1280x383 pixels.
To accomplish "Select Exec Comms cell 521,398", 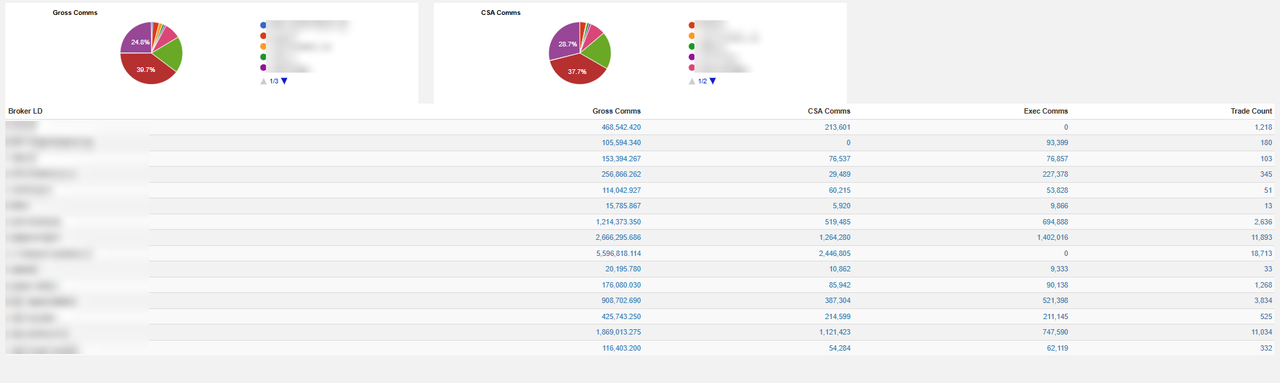I will click(1055, 301).
